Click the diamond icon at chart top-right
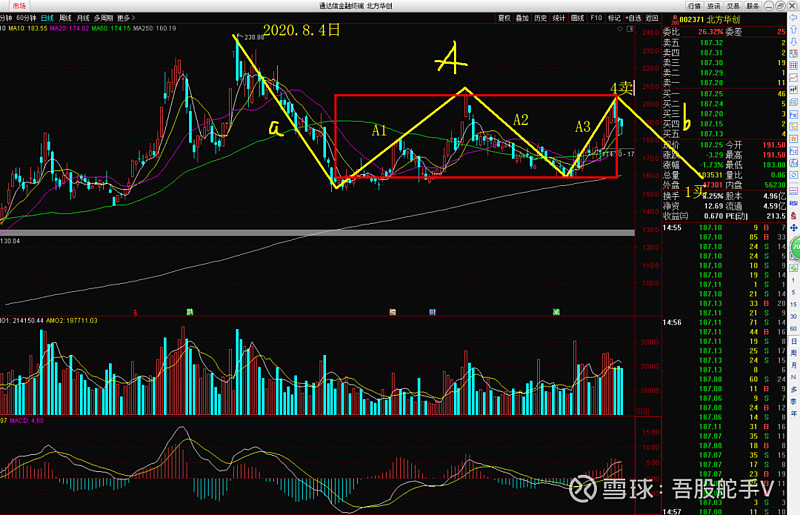The image size is (800, 515). (620, 29)
